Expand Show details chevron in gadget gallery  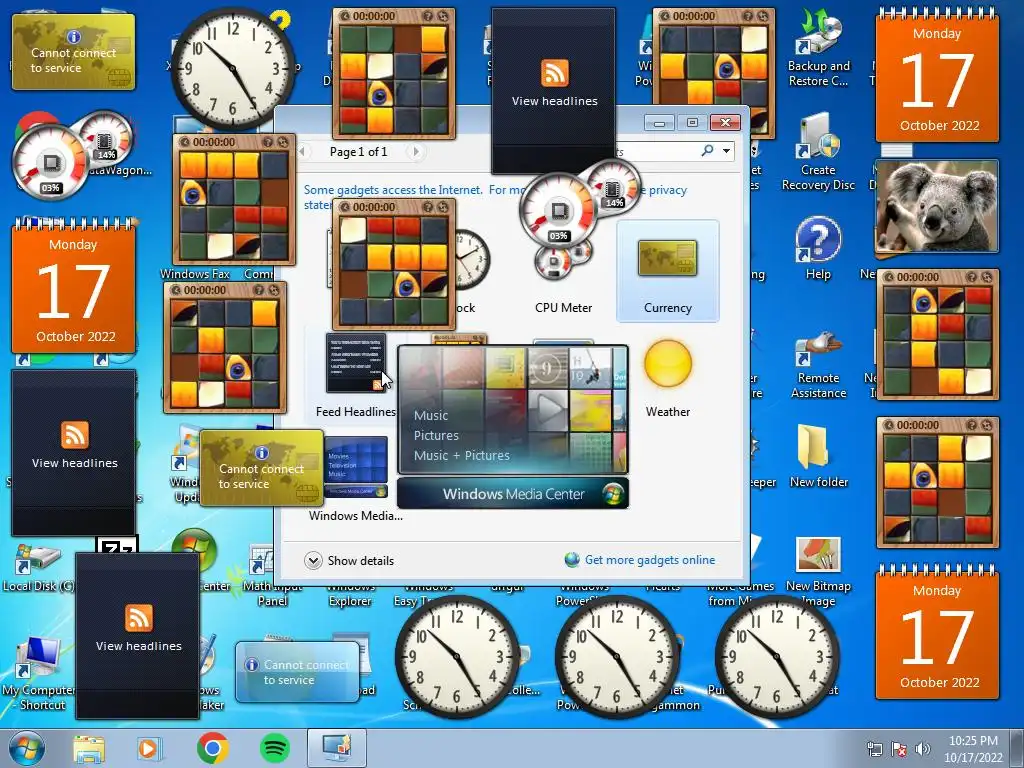(313, 560)
